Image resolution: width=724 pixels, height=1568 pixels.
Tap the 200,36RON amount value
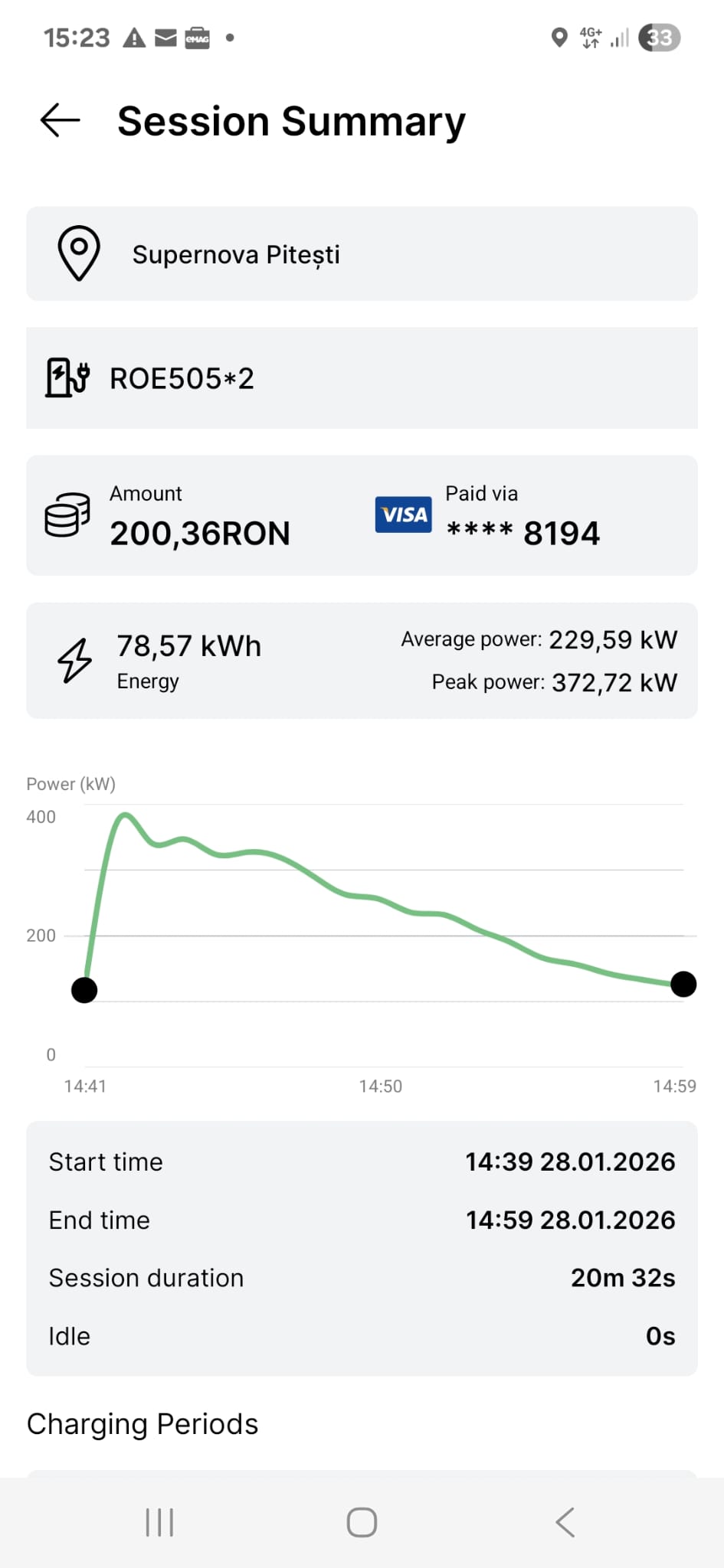click(x=200, y=534)
